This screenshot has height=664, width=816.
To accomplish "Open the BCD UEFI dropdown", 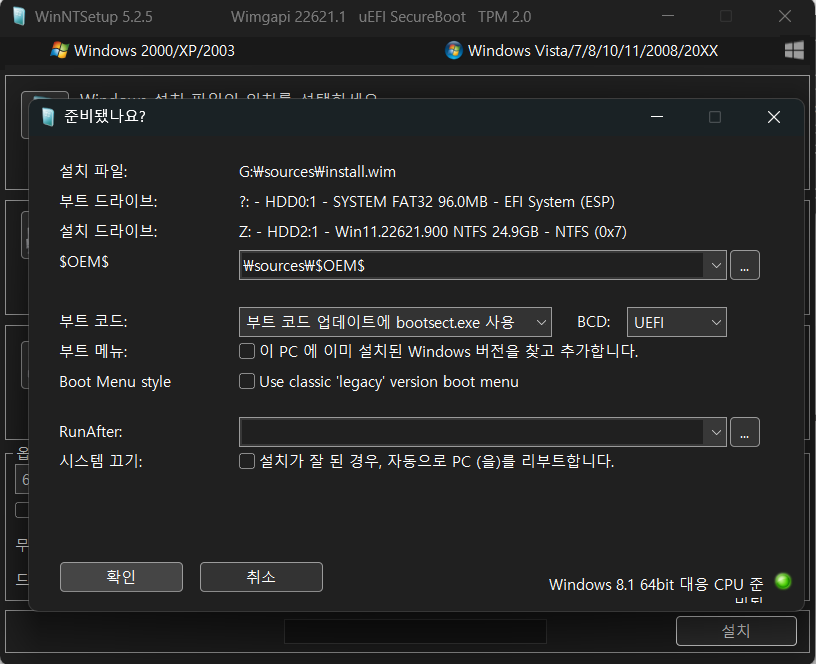I will coord(677,322).
